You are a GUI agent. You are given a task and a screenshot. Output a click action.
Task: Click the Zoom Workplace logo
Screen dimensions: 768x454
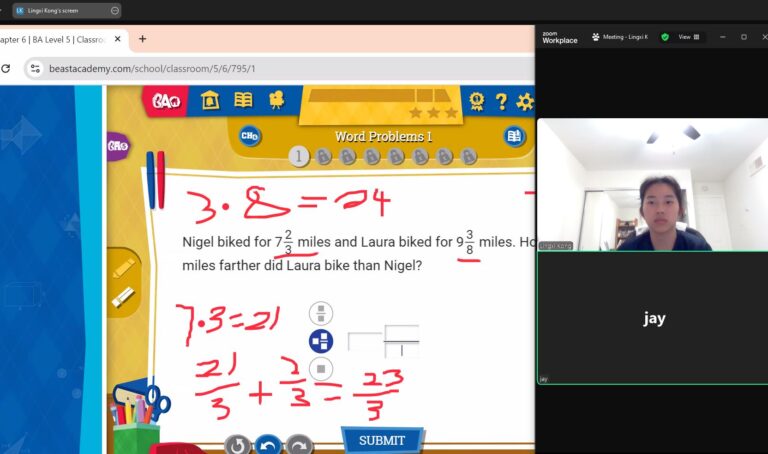pos(559,37)
